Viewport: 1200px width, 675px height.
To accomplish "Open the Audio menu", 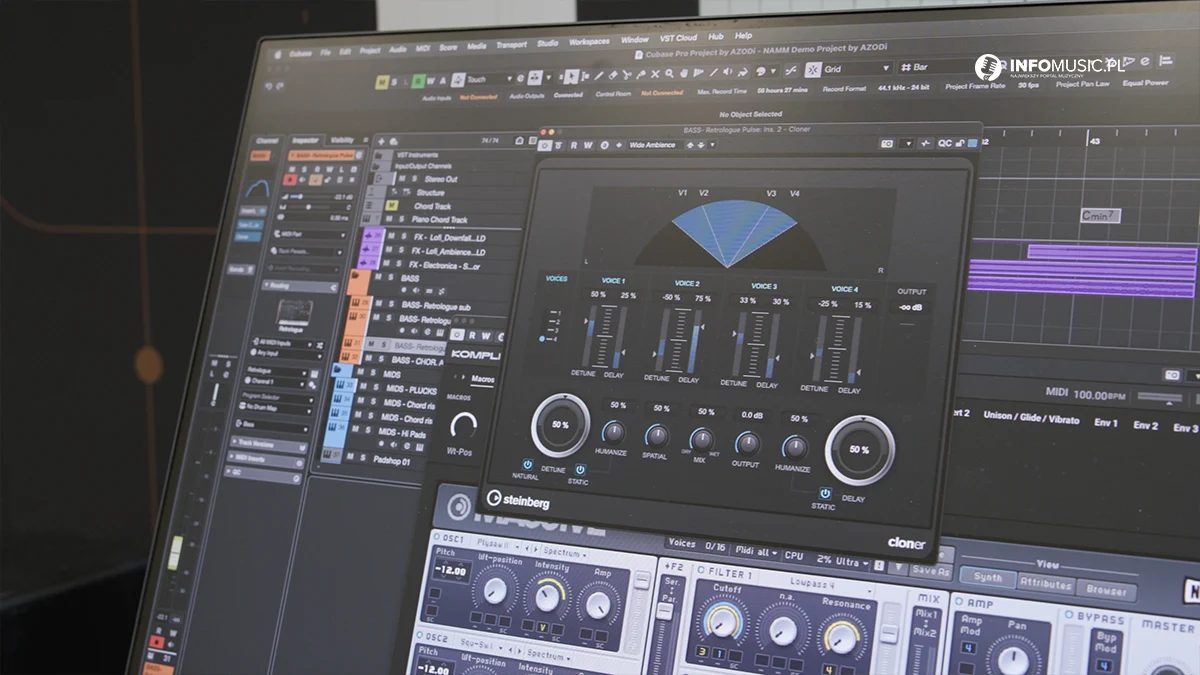I will [x=398, y=49].
